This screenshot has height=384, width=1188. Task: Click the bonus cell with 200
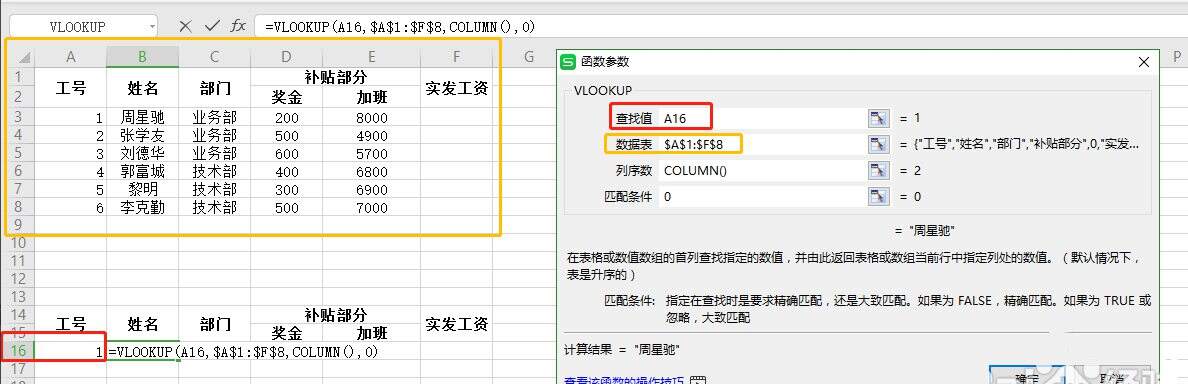pos(286,117)
